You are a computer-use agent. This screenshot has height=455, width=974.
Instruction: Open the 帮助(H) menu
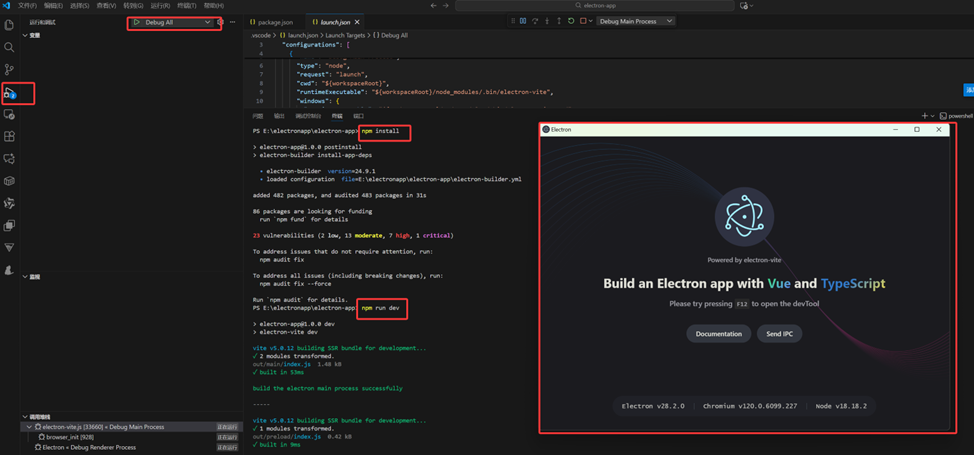coord(214,6)
